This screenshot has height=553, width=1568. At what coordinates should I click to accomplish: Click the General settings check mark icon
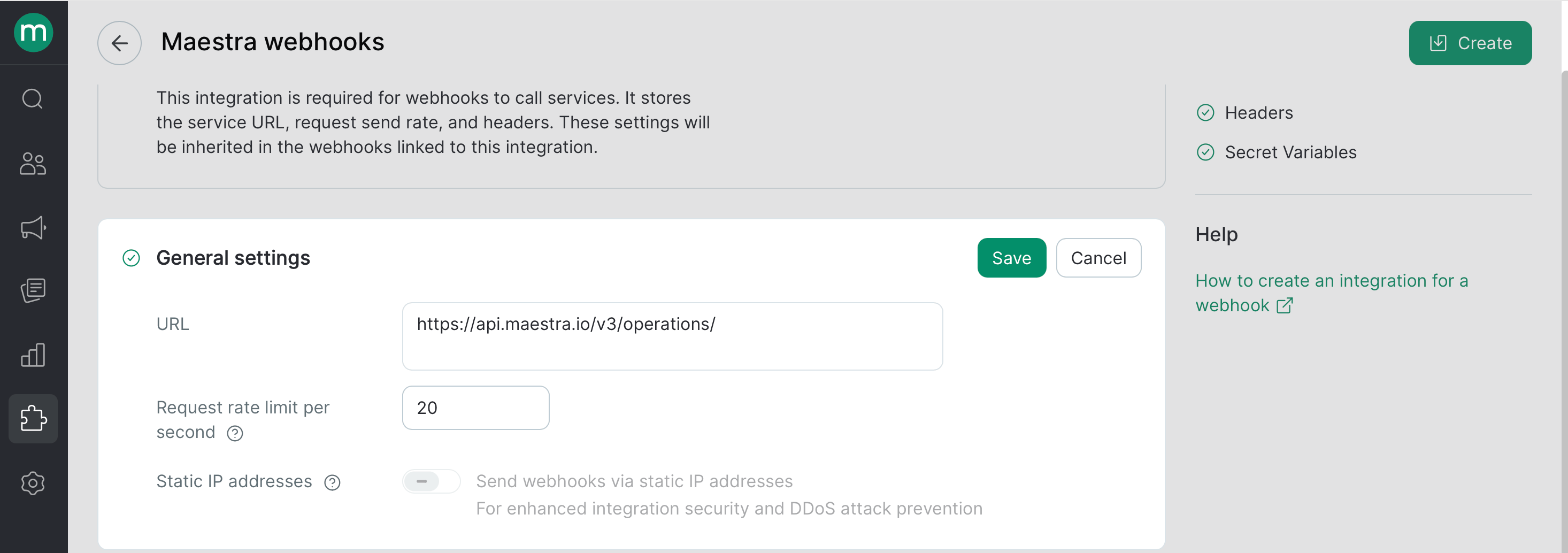(x=131, y=258)
